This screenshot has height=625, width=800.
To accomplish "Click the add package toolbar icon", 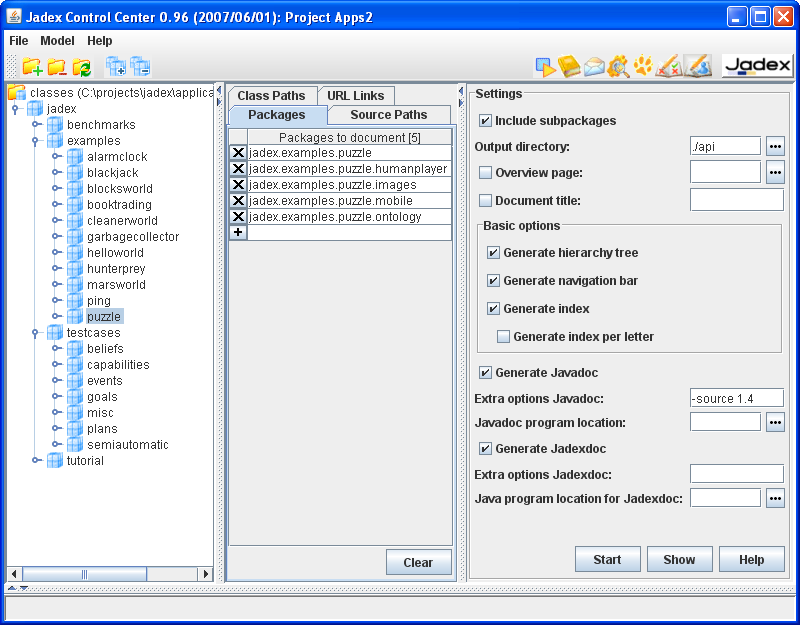I will (x=116, y=66).
